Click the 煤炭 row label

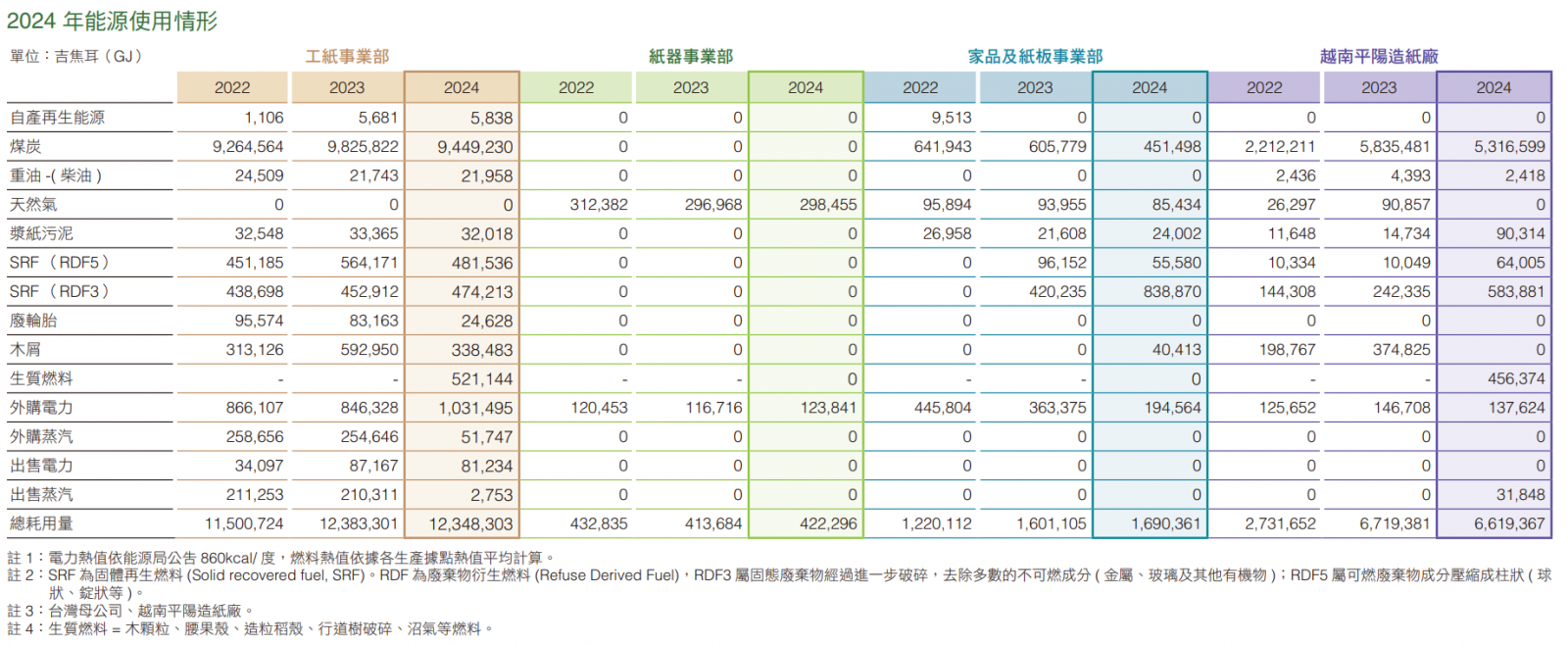(26, 147)
